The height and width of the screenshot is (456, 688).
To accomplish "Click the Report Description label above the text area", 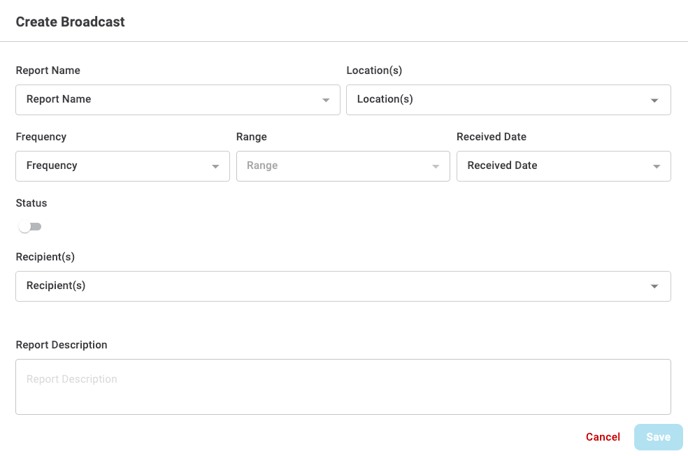I will click(x=61, y=345).
